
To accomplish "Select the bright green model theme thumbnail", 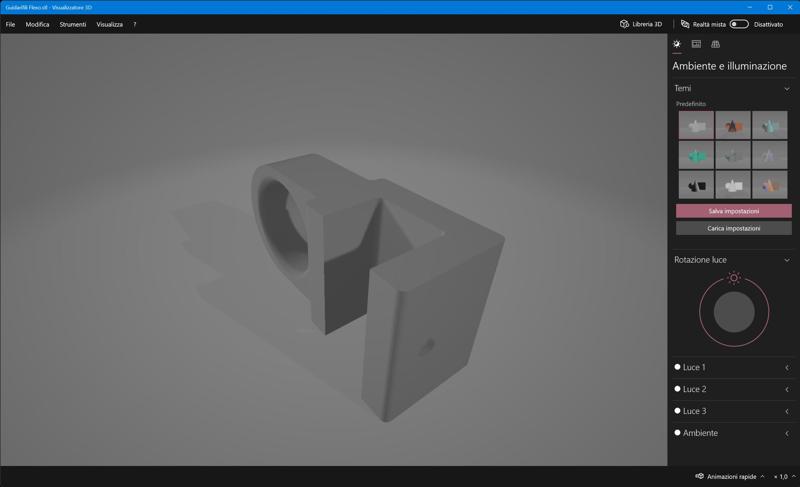I will [696, 155].
